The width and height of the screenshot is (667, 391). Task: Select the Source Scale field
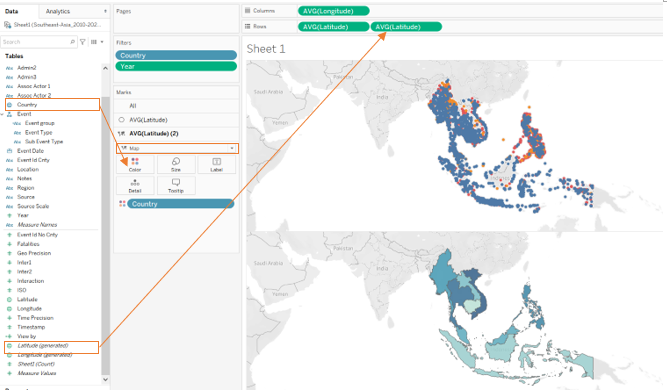tap(33, 206)
